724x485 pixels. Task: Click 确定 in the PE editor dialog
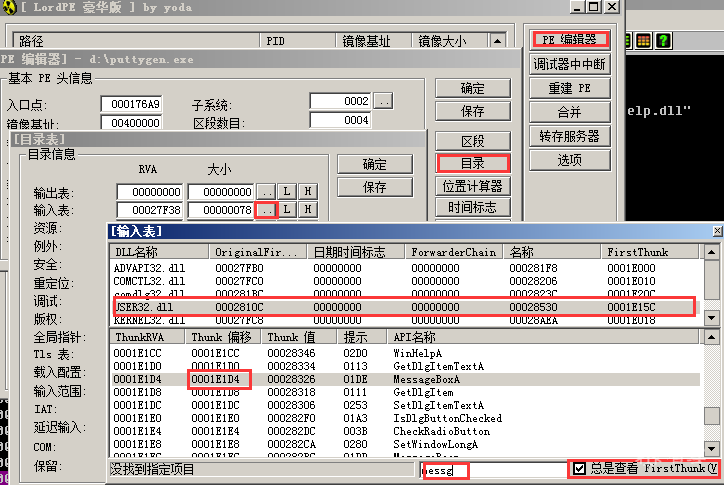tap(473, 88)
